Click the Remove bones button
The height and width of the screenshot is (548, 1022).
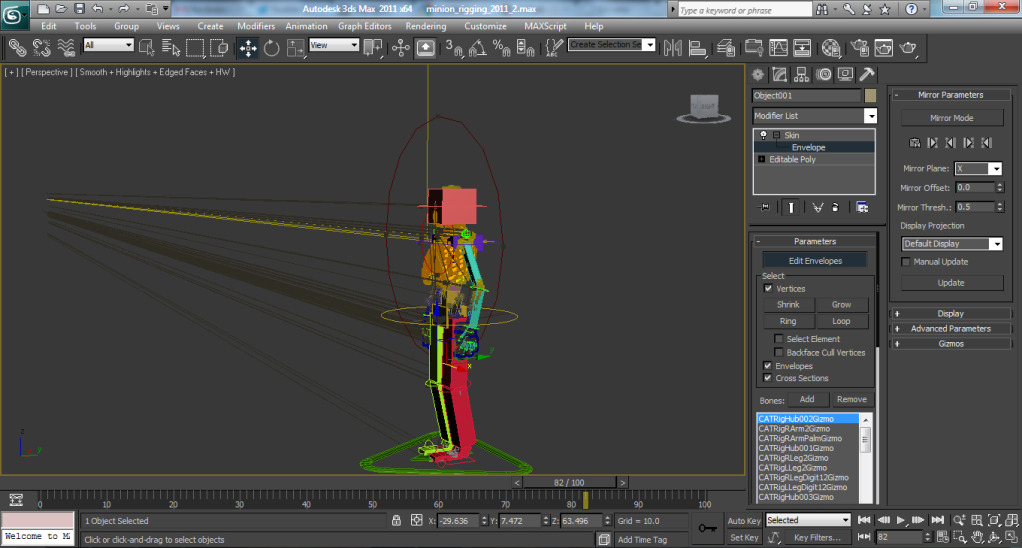pyautogui.click(x=851, y=399)
